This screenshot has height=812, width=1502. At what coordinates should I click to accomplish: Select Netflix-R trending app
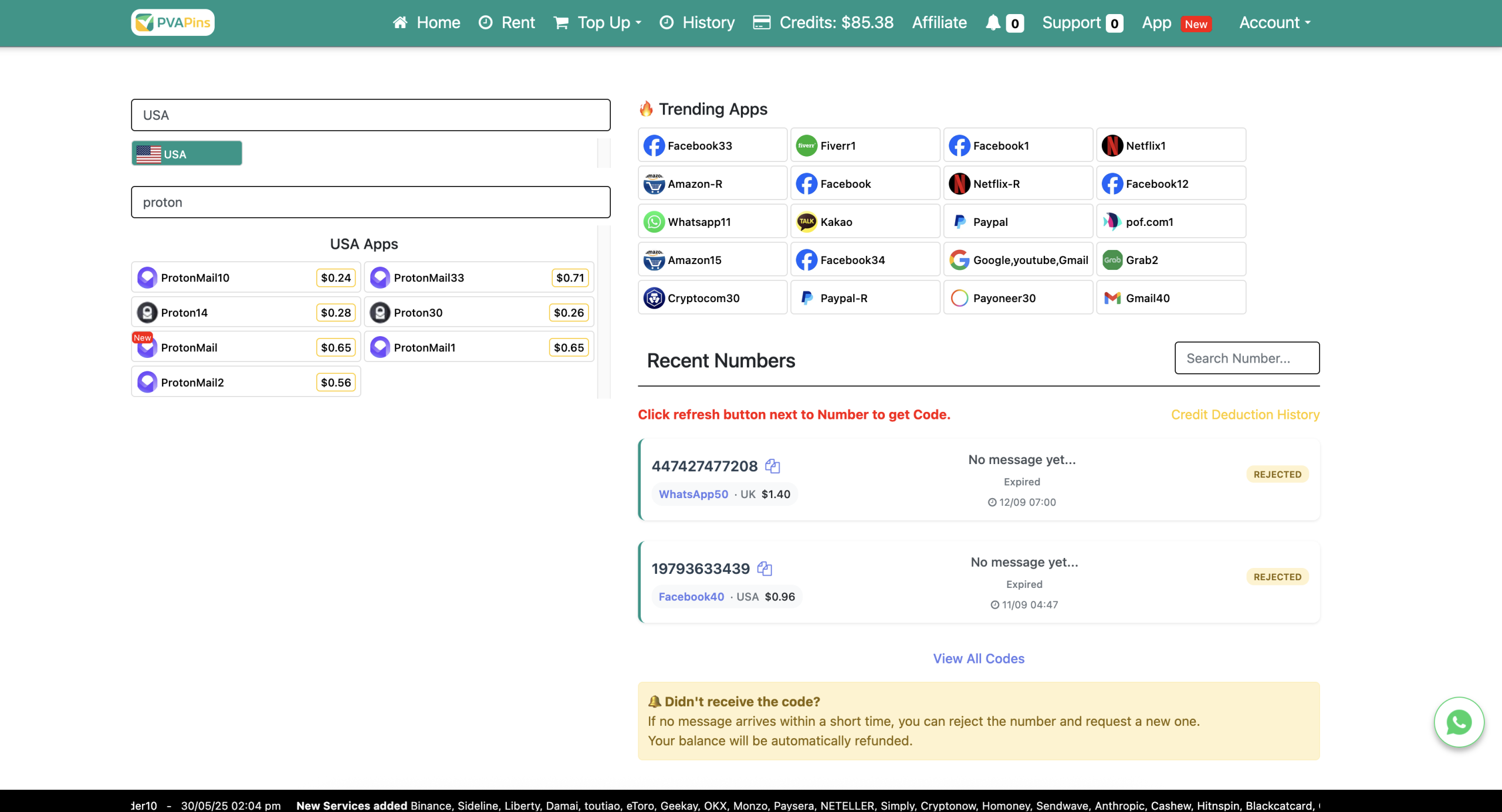[x=1018, y=183]
